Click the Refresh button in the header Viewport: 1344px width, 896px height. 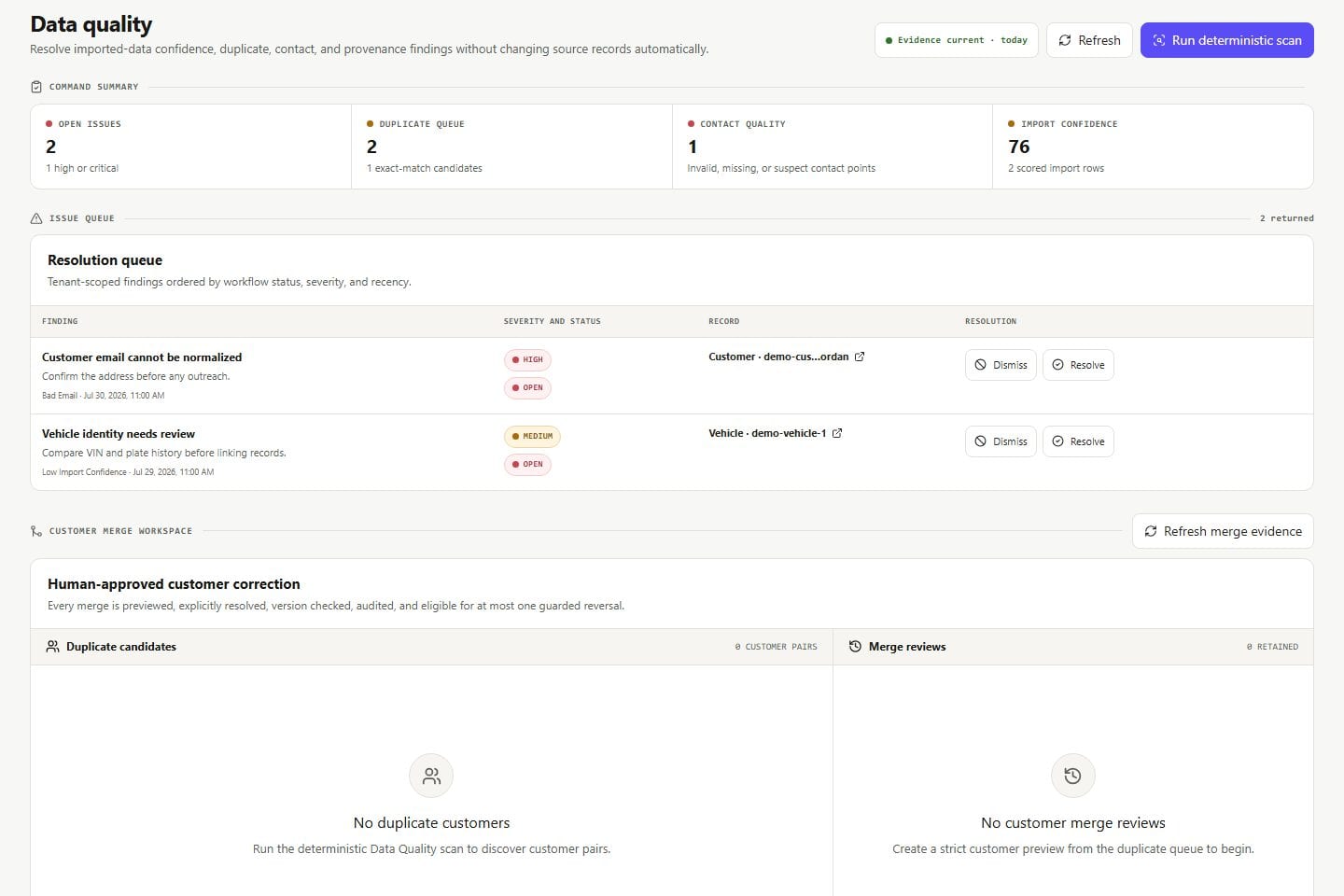click(x=1089, y=40)
